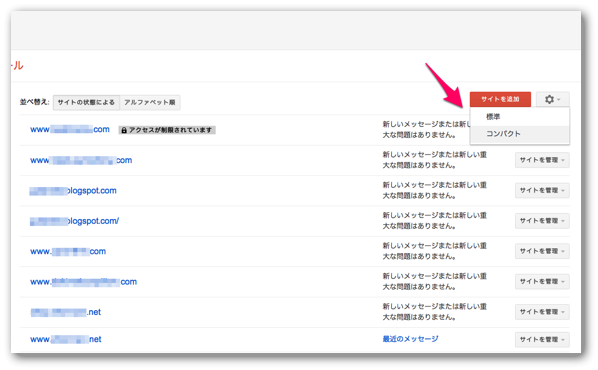Expand サイトを管理 for the blogspot.com row without slash
Viewport: 598px width, 370px height.
click(542, 190)
